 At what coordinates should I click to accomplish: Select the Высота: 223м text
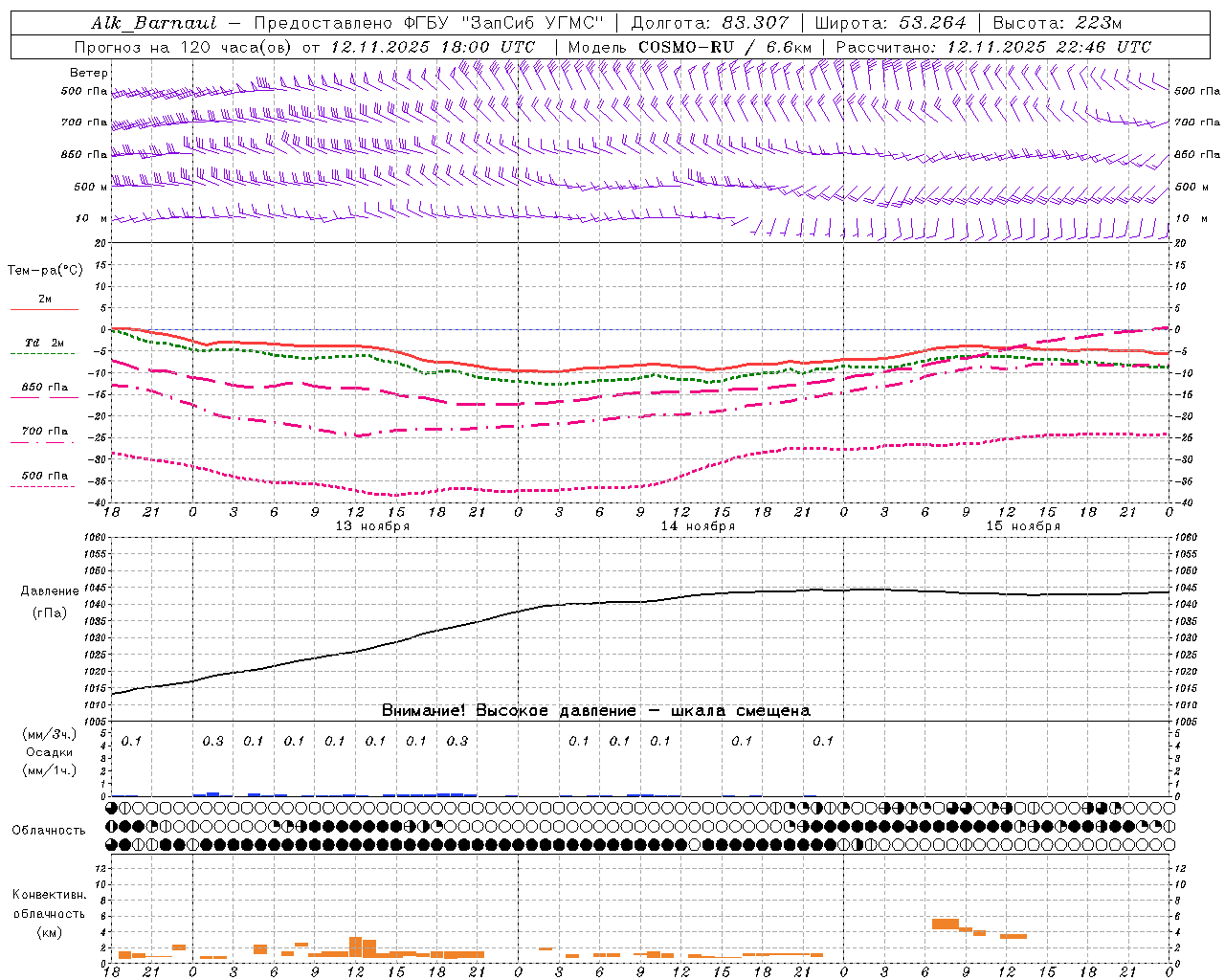click(x=1057, y=23)
